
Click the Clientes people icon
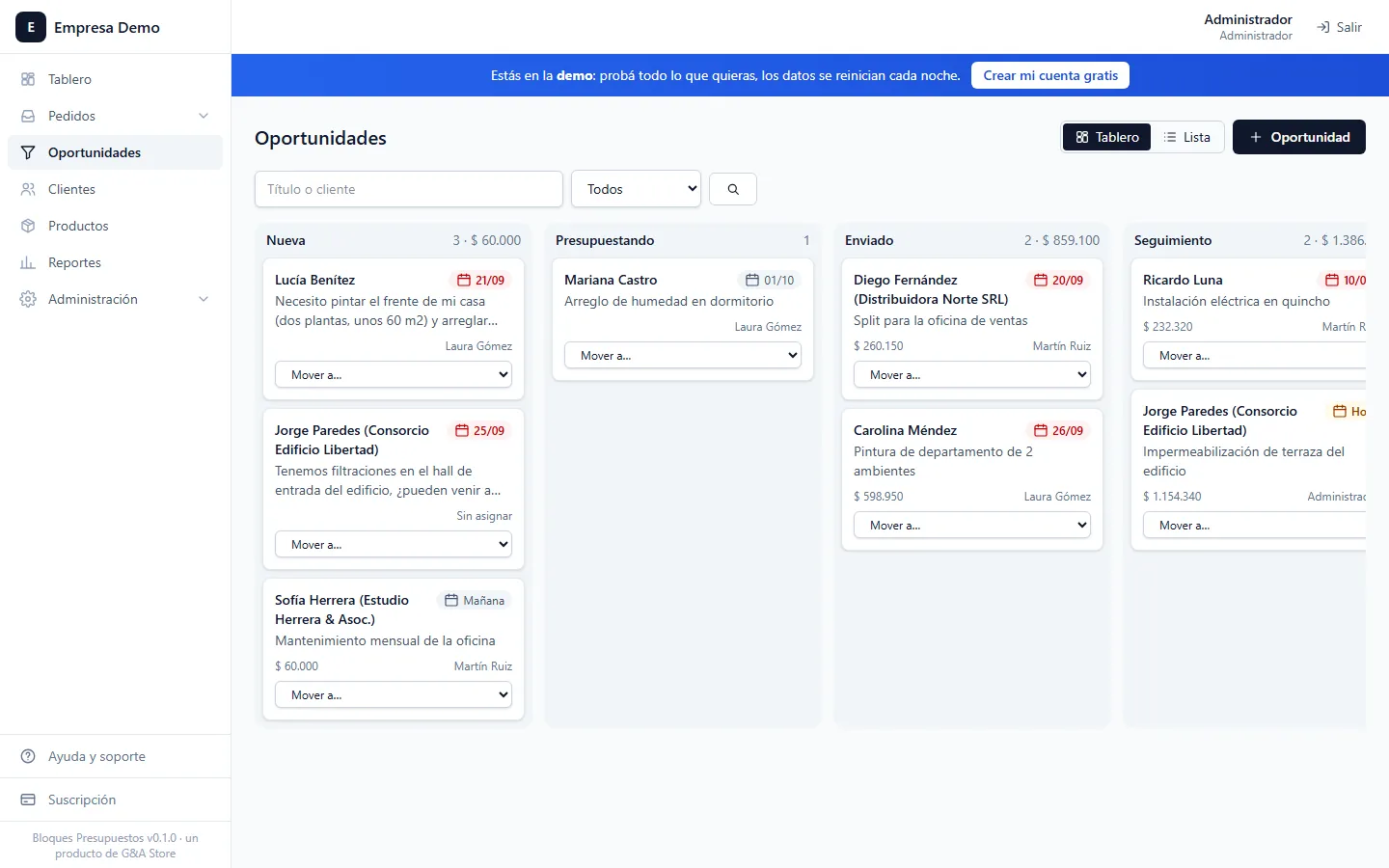coord(28,189)
